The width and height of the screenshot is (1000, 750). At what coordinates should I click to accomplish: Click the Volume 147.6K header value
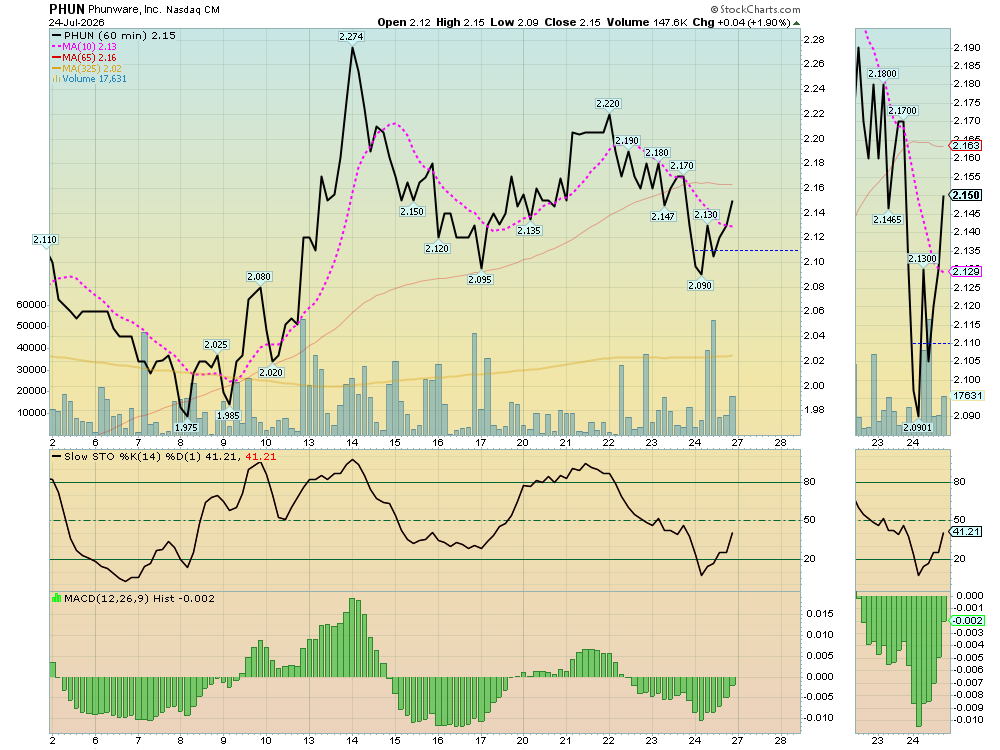[x=647, y=22]
